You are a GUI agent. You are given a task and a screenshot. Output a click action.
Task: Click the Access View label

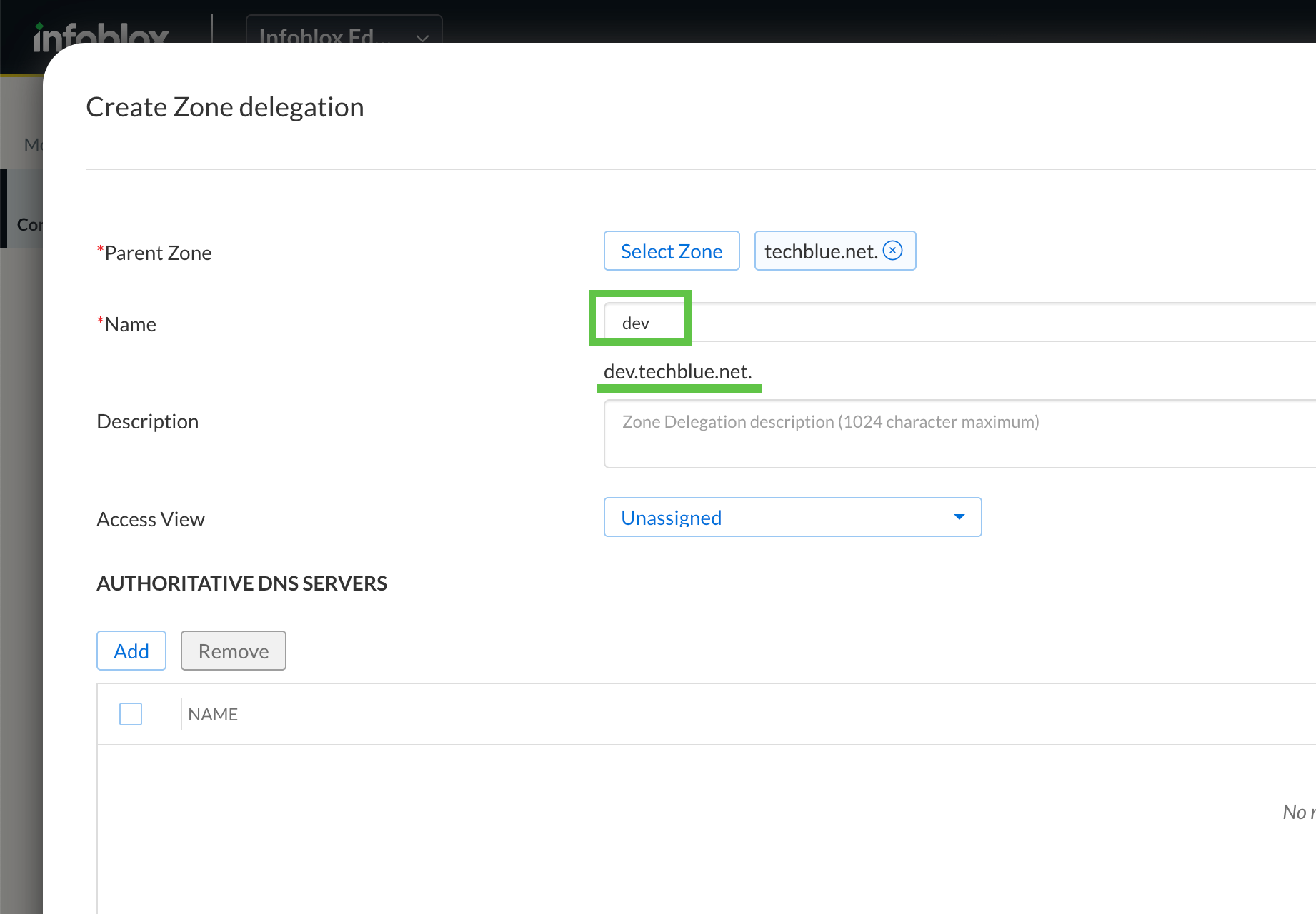coord(151,519)
